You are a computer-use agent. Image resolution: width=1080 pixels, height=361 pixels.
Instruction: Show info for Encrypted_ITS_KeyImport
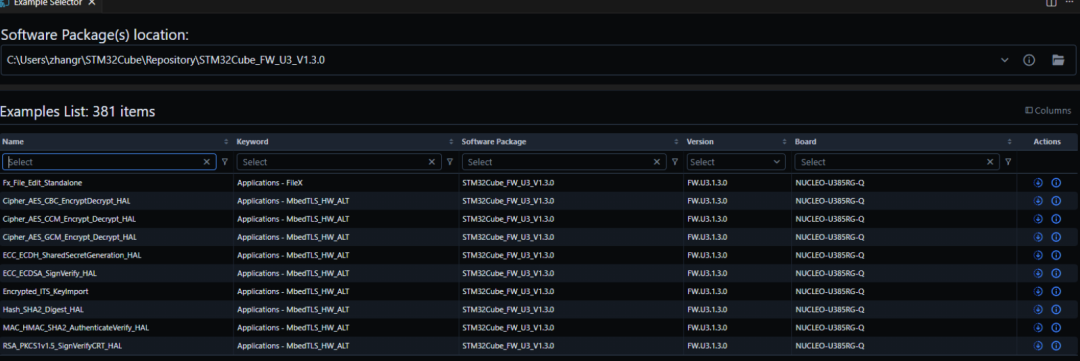(x=1056, y=291)
